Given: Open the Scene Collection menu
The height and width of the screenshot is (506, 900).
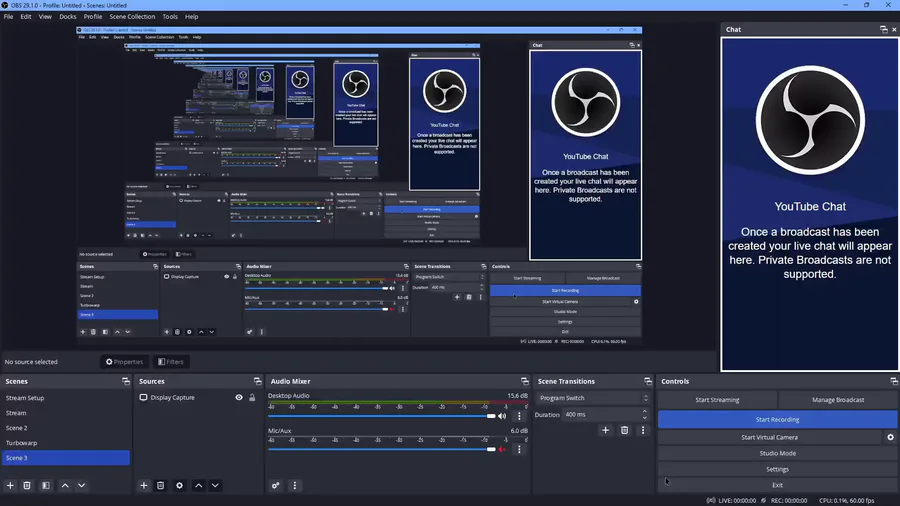Looking at the screenshot, I should point(132,17).
